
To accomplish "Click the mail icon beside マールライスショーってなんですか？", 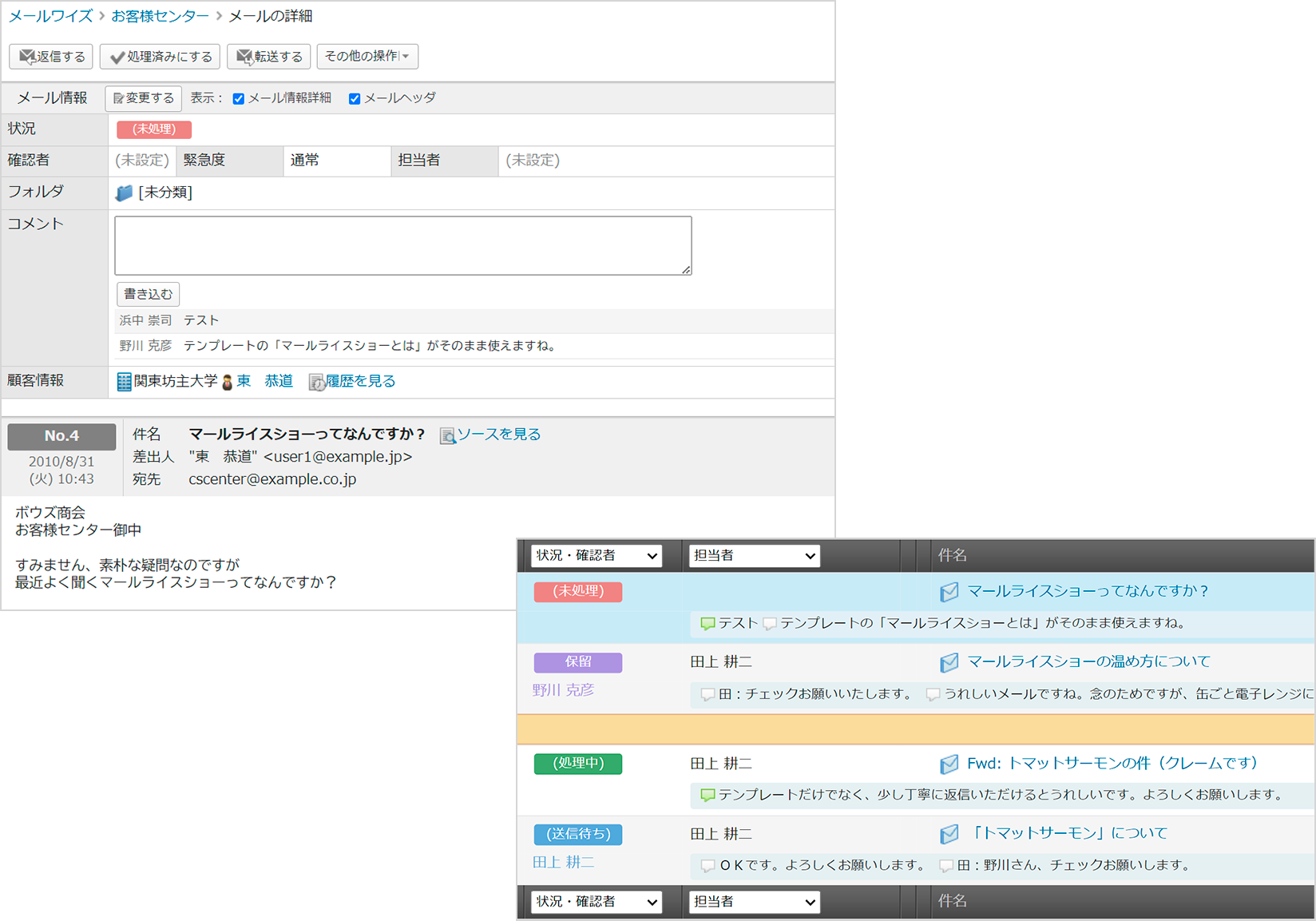I will [x=949, y=592].
